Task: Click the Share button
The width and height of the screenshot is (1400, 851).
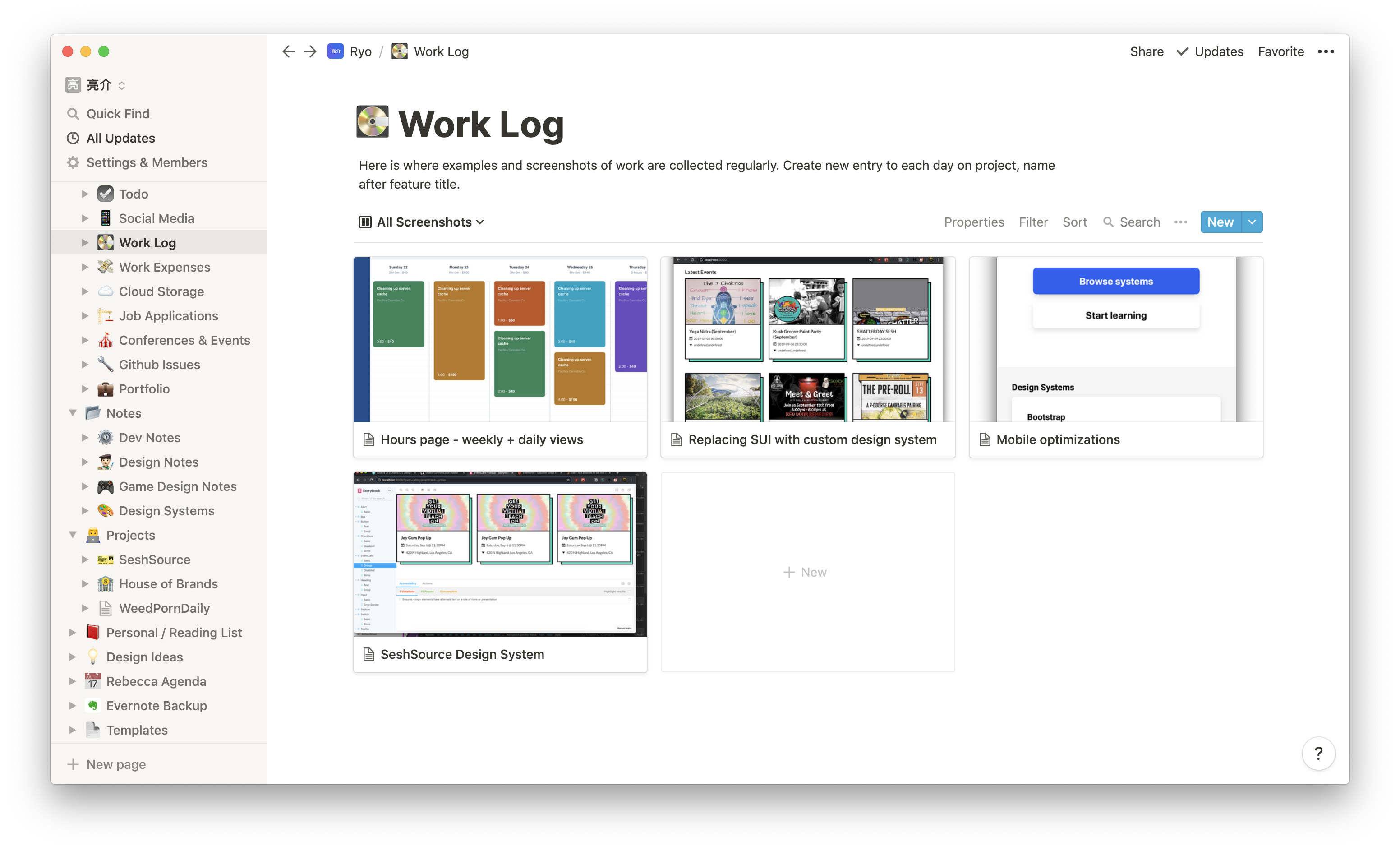Action: coord(1147,51)
